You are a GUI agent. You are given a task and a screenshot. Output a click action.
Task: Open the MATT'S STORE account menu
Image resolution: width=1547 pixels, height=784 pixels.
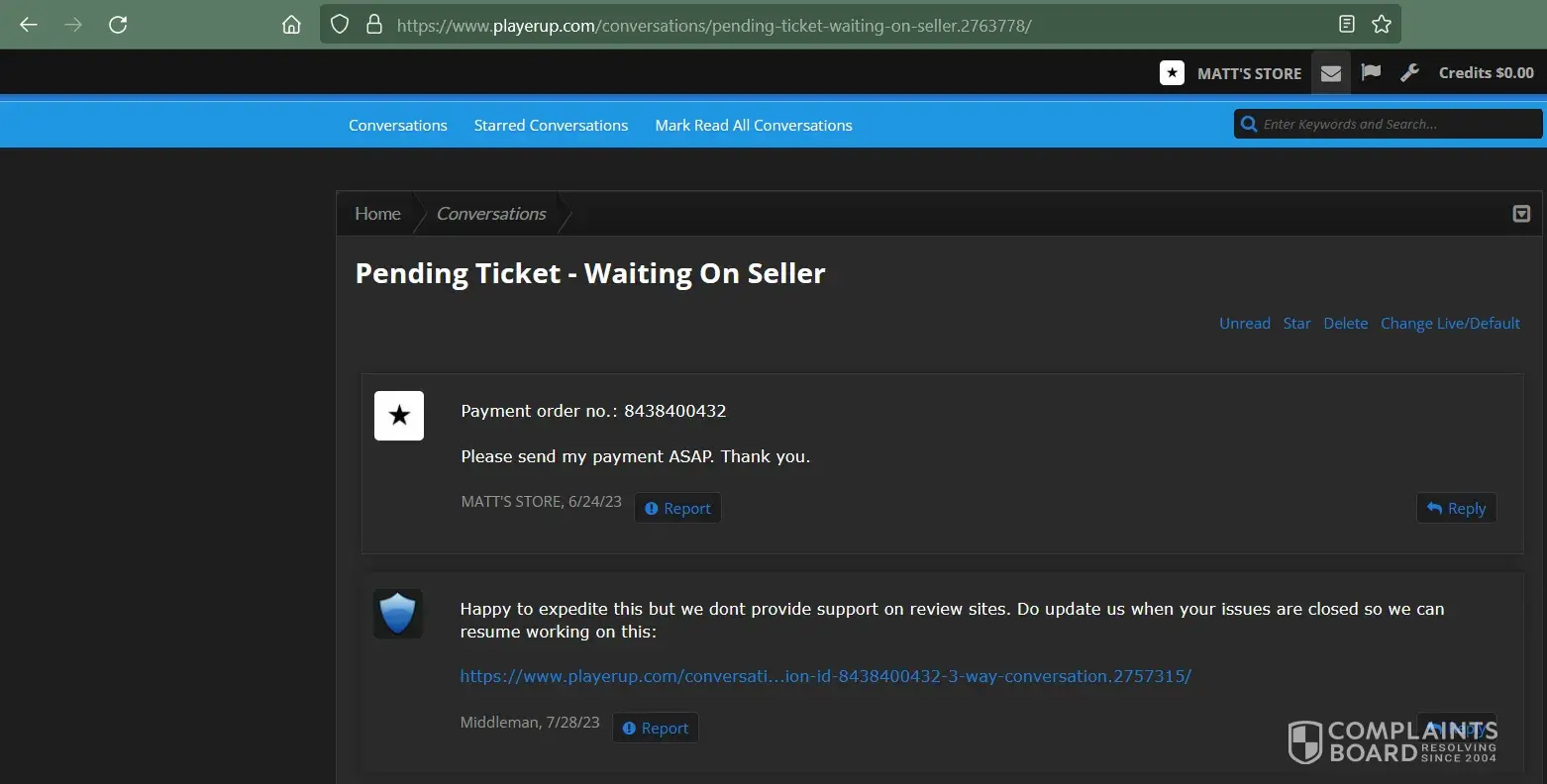1249,73
